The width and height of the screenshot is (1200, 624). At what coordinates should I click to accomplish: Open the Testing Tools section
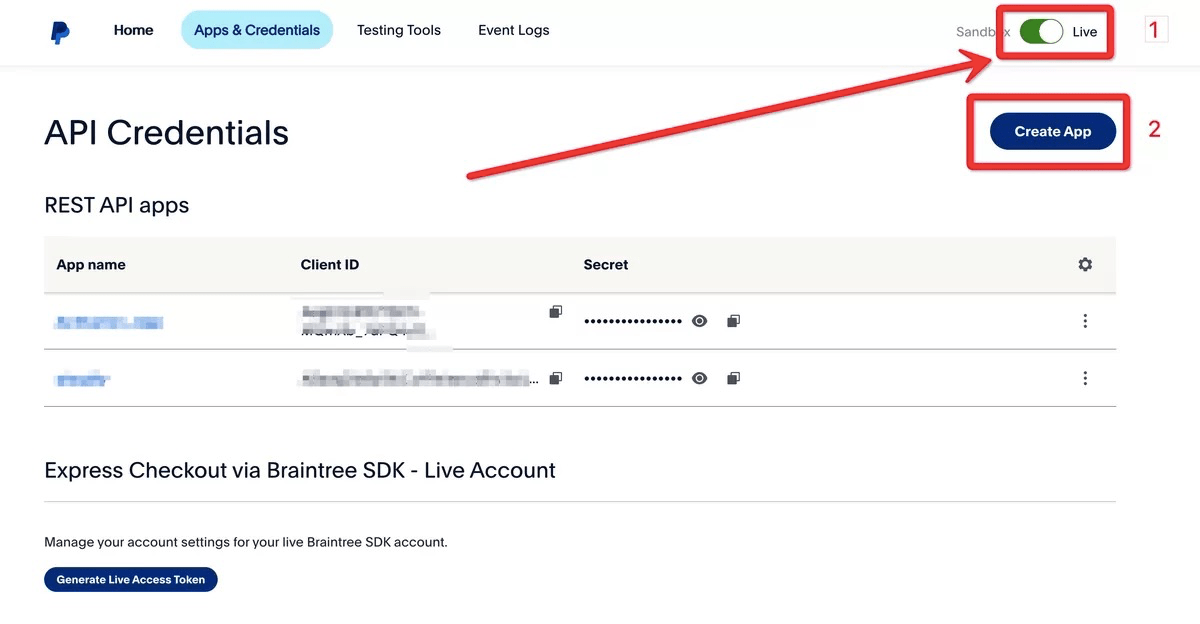(399, 30)
